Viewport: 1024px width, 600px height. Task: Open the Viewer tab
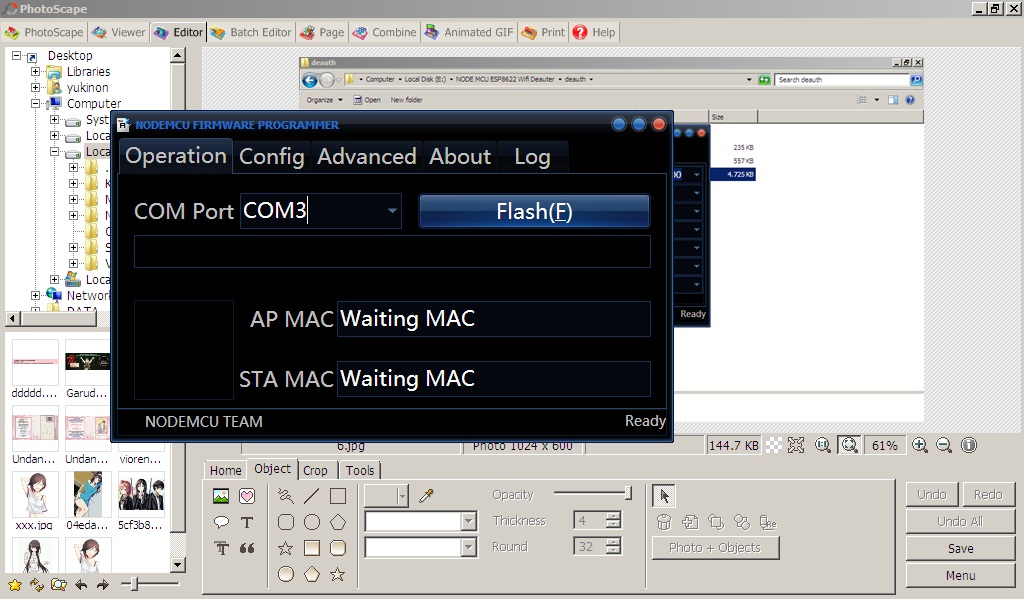click(x=119, y=32)
